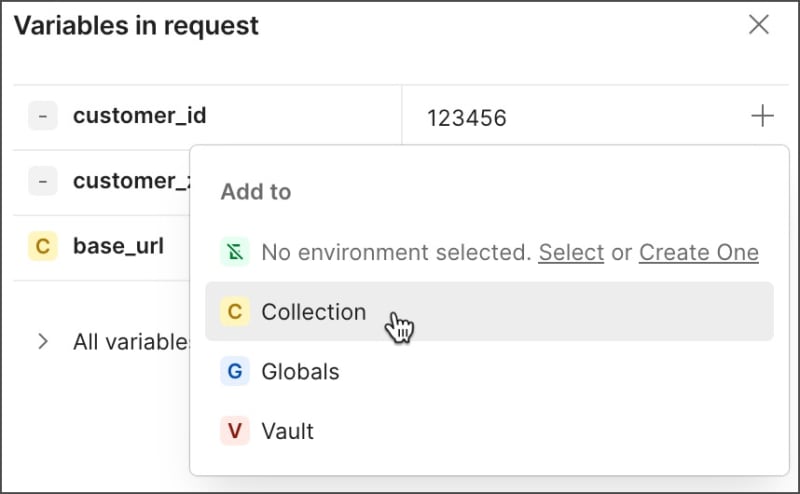
Task: Click the Variables in request heading
Action: pyautogui.click(x=136, y=26)
